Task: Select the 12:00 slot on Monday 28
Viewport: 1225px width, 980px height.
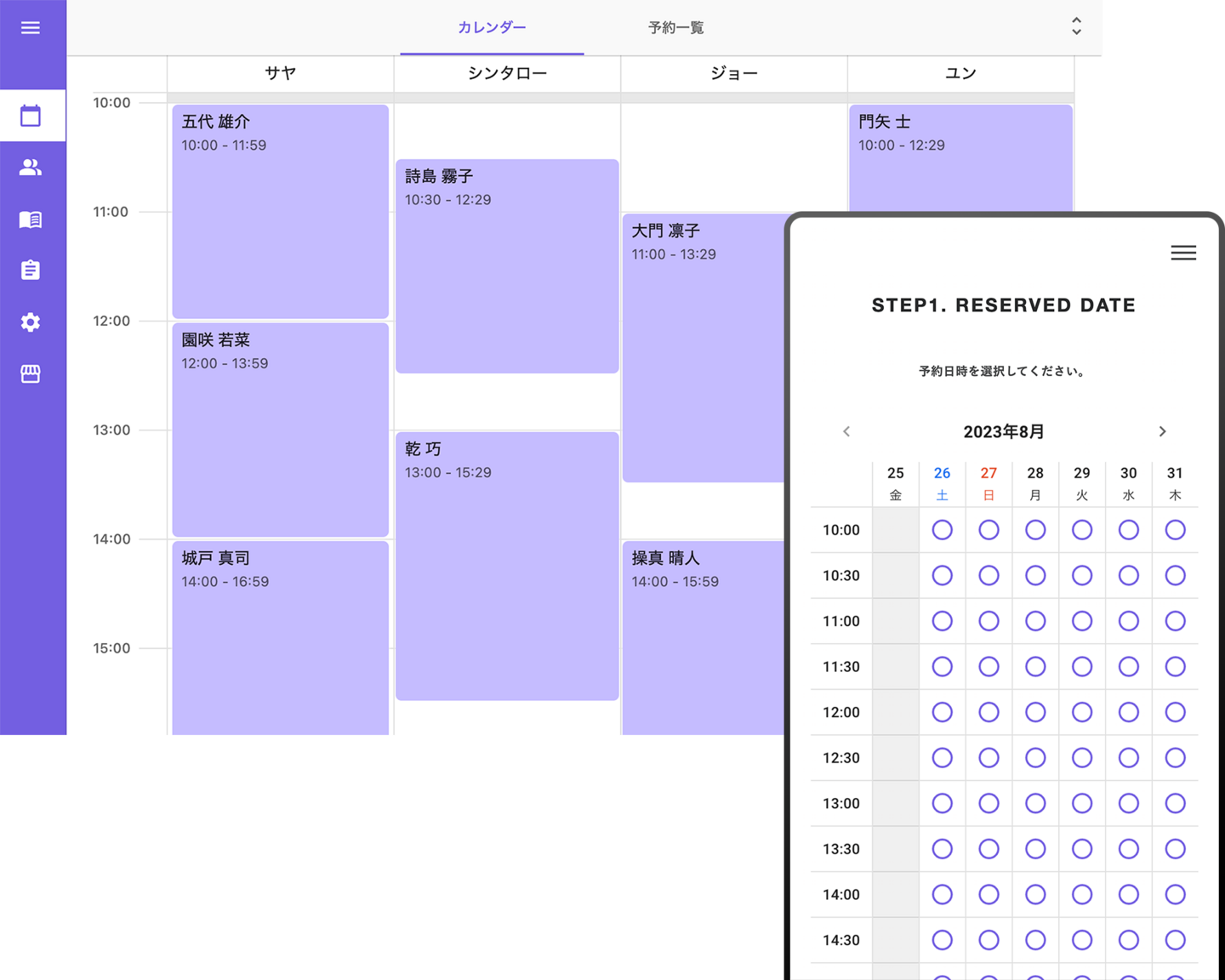Action: 1035,712
